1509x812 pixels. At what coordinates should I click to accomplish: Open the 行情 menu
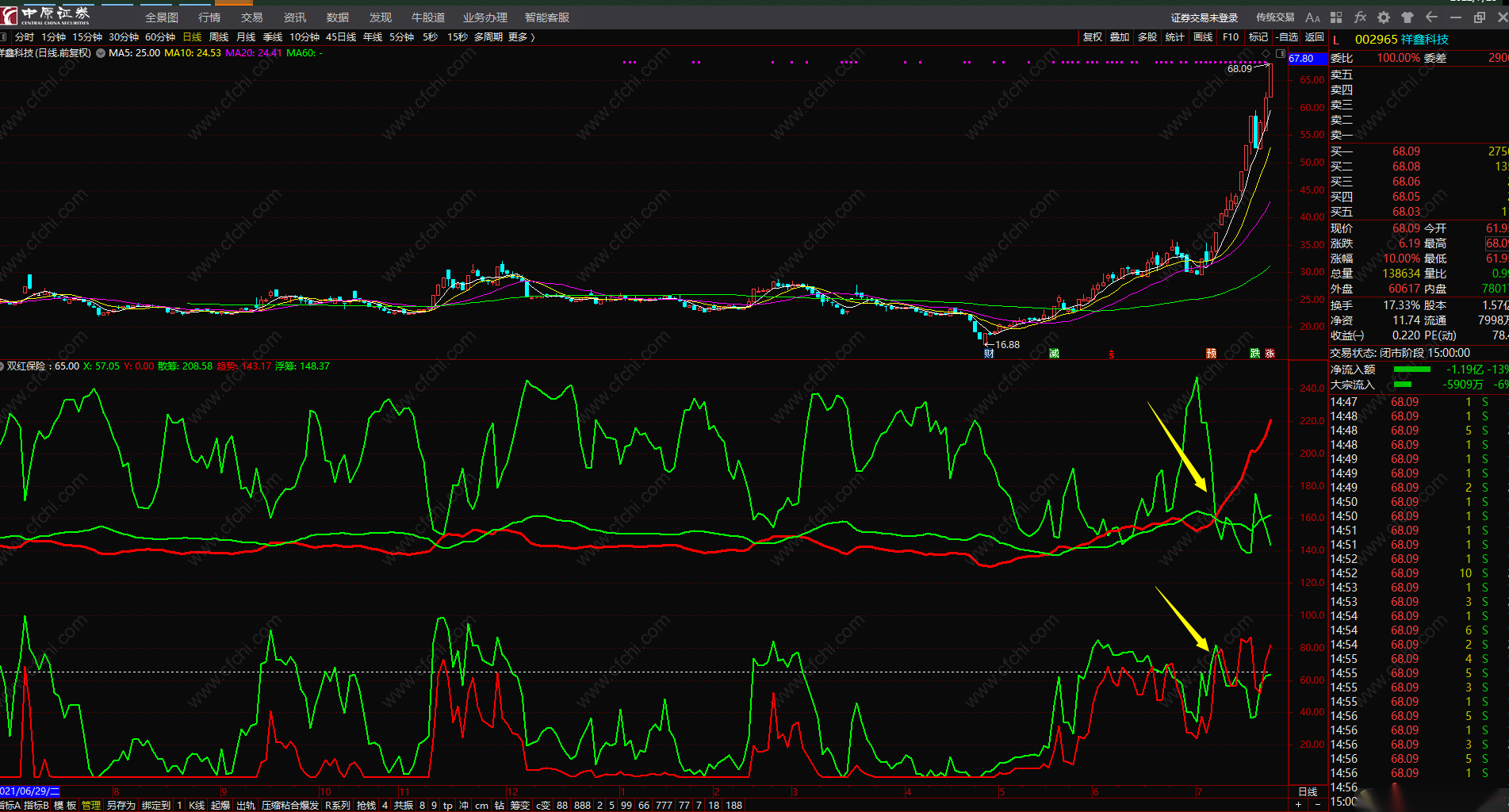click(x=209, y=17)
